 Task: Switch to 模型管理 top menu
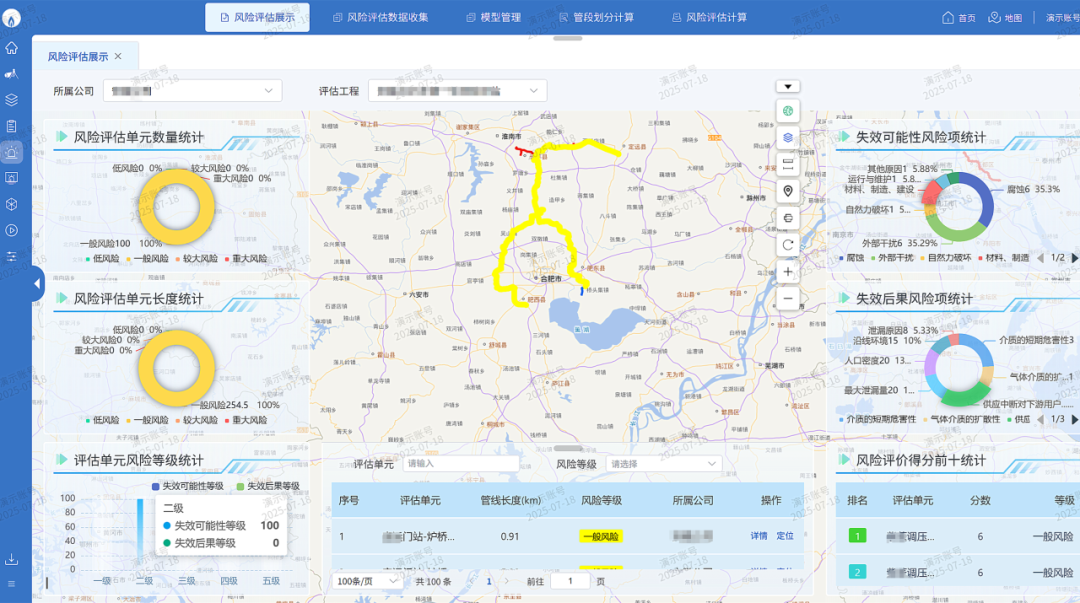click(x=493, y=17)
